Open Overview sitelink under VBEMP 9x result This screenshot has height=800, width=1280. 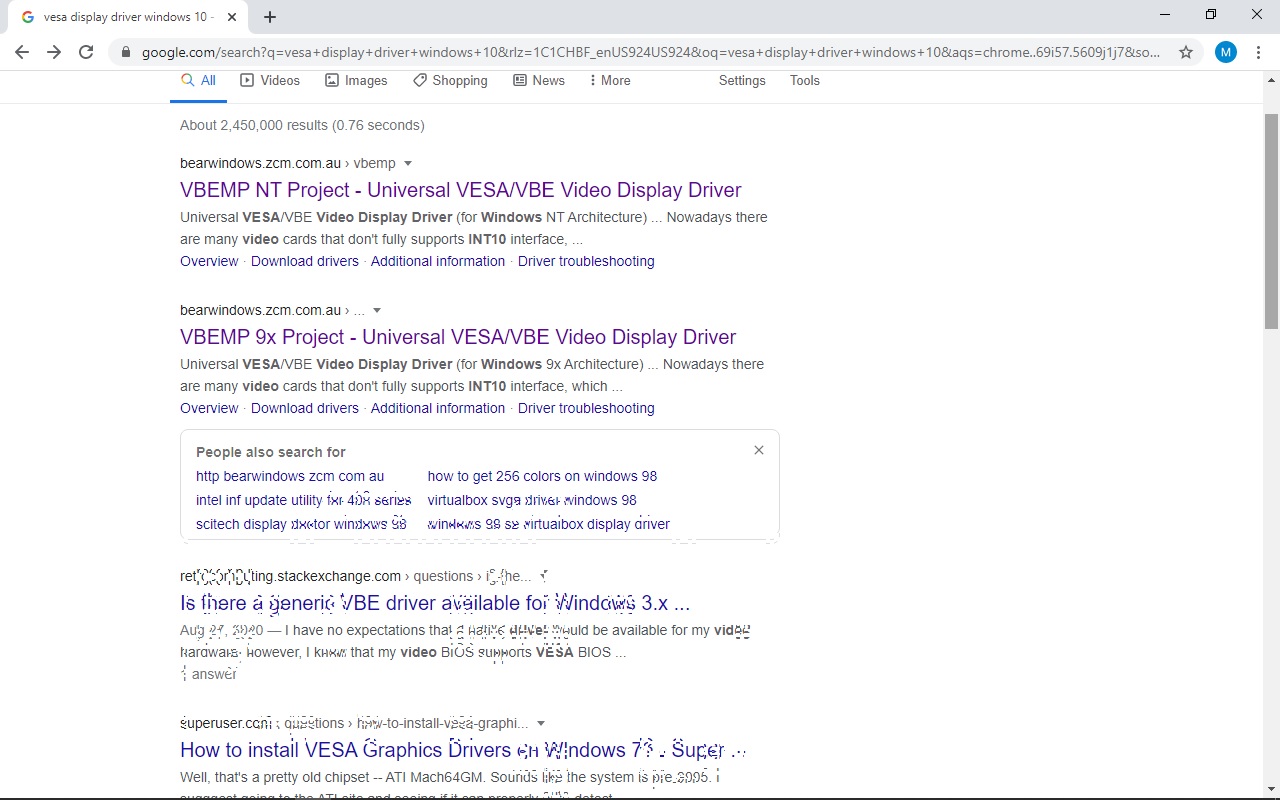pos(209,408)
